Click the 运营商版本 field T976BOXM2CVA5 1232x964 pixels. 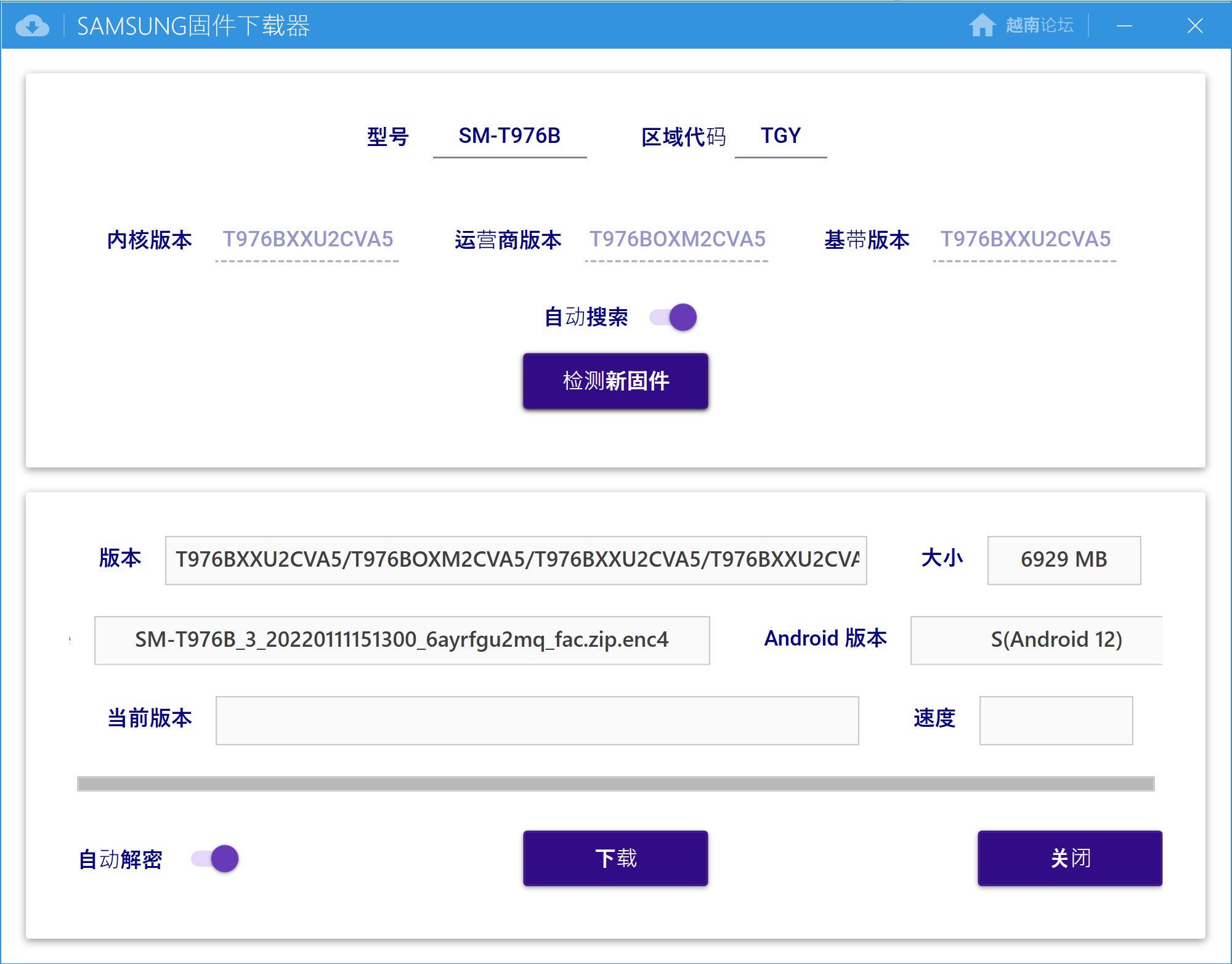[x=677, y=240]
